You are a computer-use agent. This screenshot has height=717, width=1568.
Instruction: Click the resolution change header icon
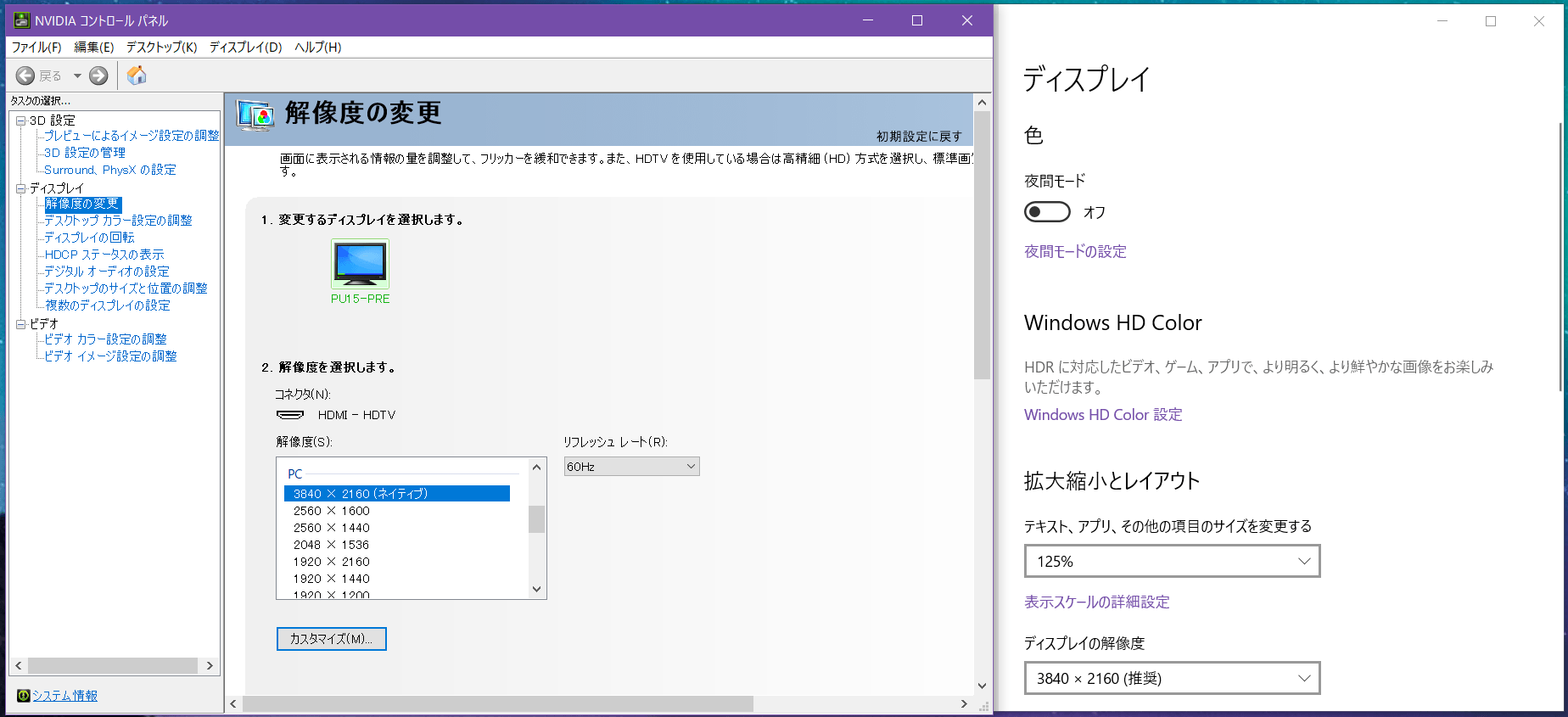tap(255, 115)
